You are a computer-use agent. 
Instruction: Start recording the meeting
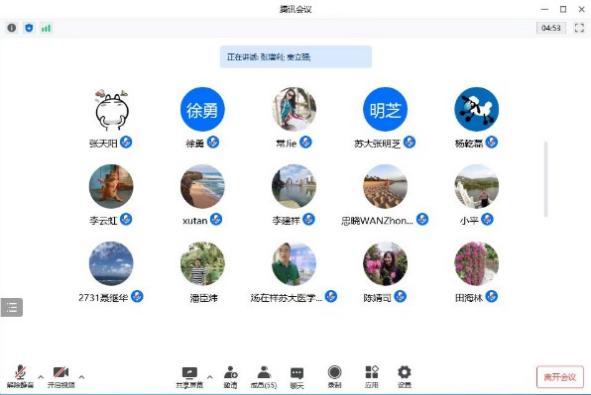point(334,377)
